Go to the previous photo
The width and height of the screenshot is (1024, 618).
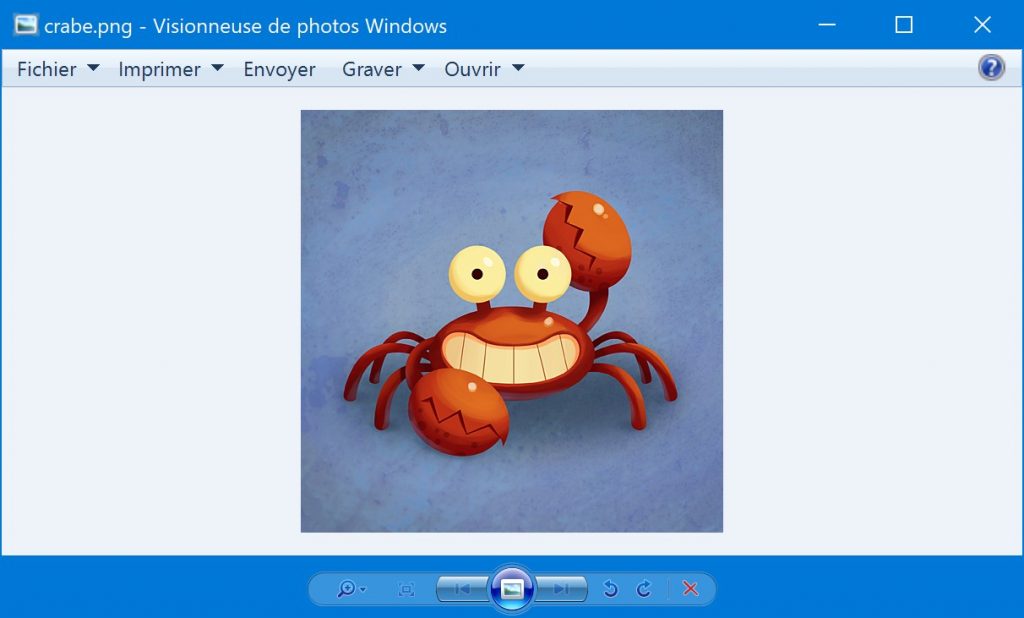(463, 589)
